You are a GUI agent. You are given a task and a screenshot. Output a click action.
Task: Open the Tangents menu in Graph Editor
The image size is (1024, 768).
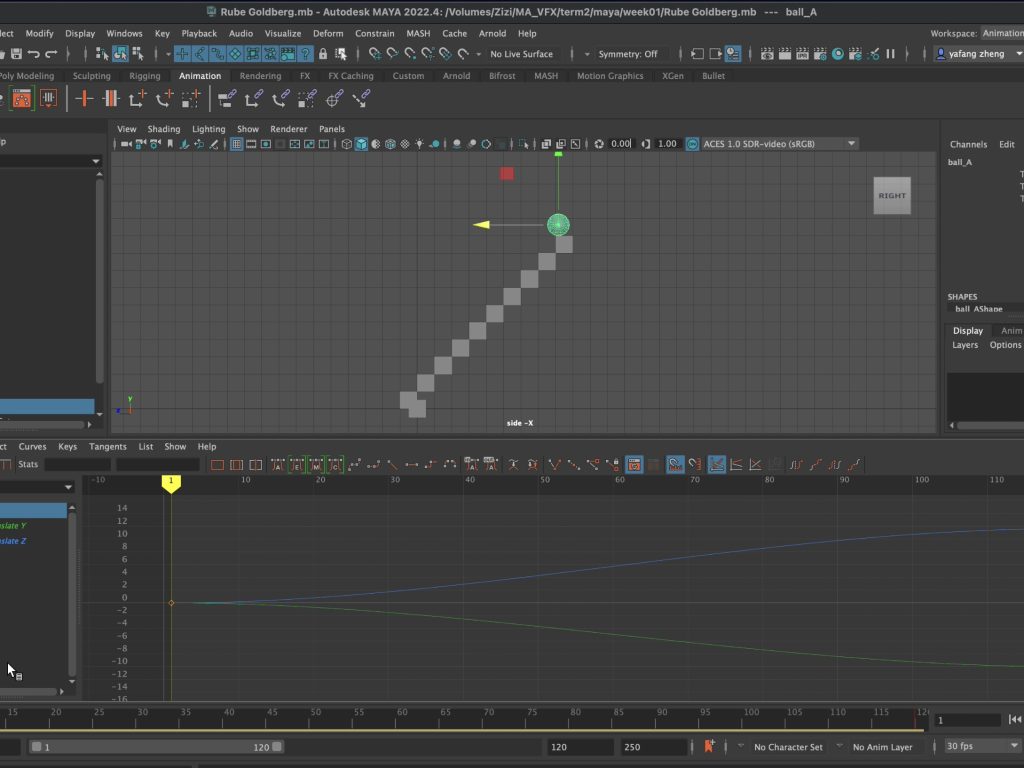pyautogui.click(x=107, y=447)
